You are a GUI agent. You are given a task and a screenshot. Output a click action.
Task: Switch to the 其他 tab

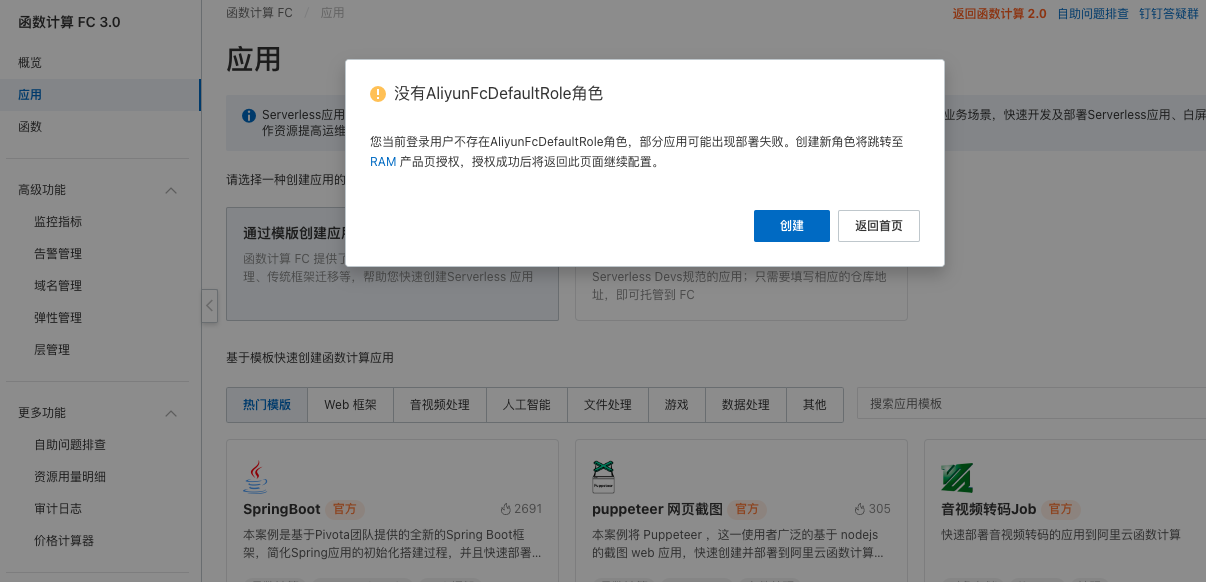(x=815, y=405)
